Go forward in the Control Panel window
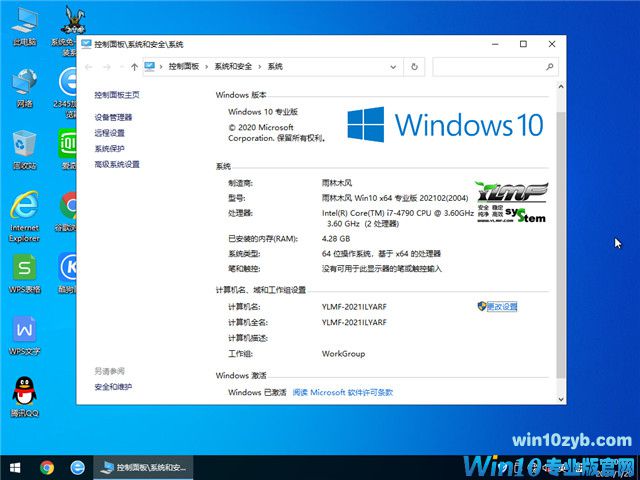 107,67
